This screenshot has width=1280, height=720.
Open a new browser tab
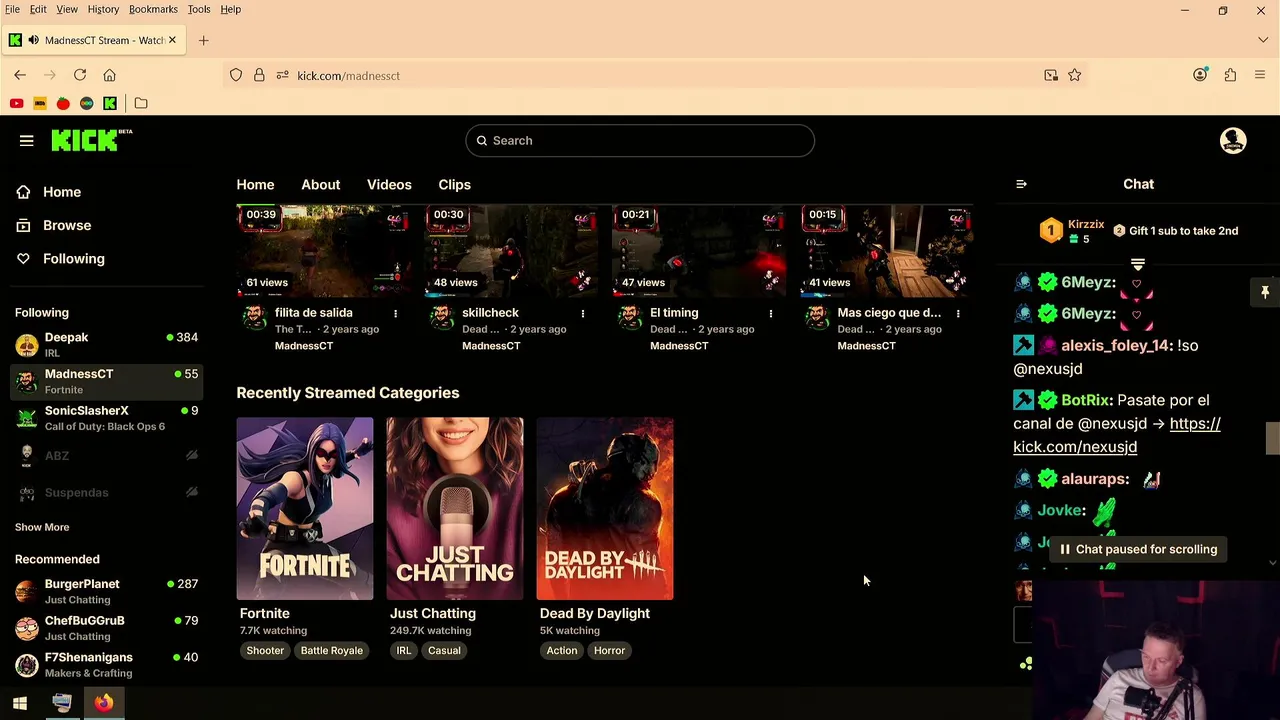coord(203,41)
